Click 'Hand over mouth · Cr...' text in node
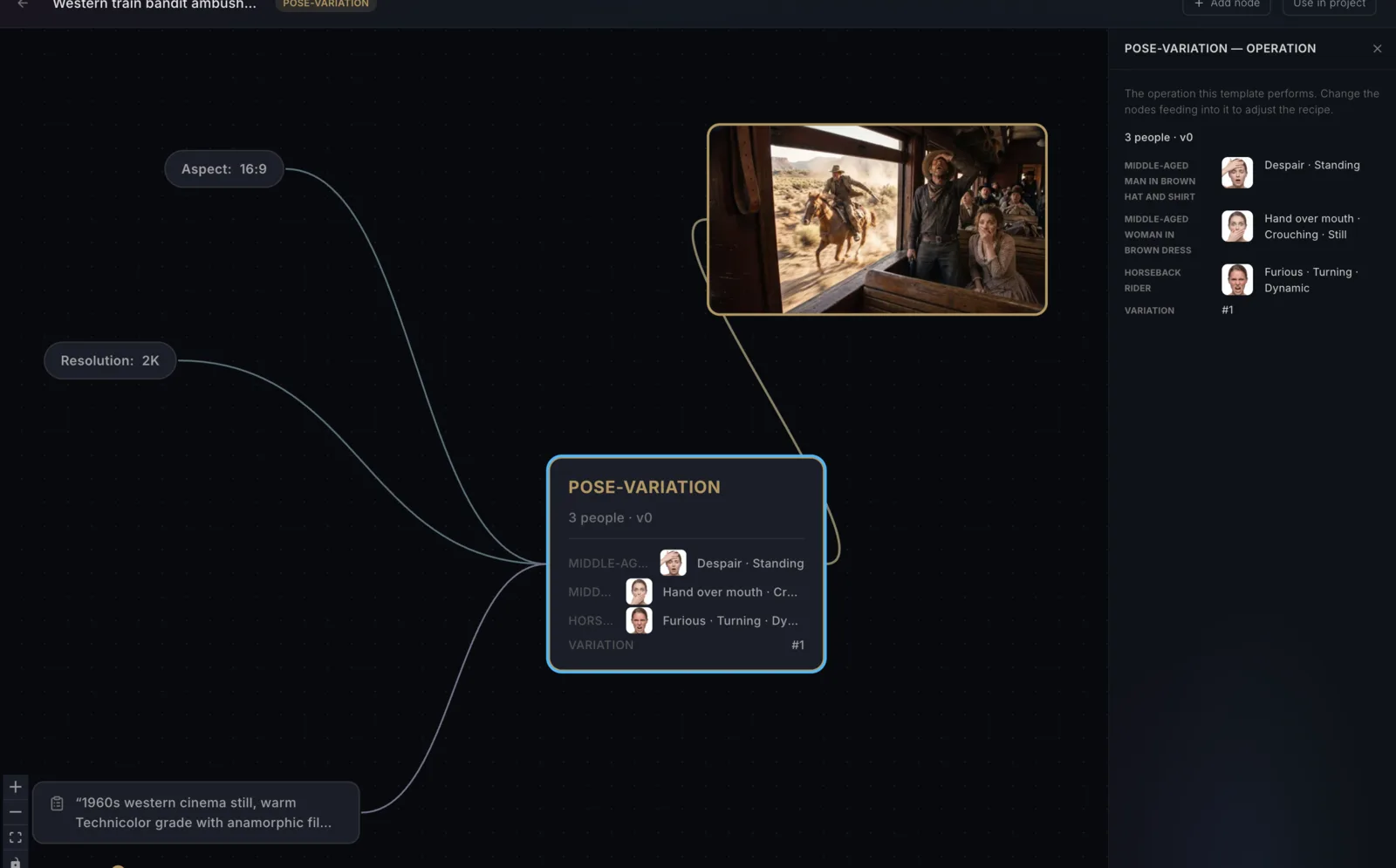 [x=729, y=592]
